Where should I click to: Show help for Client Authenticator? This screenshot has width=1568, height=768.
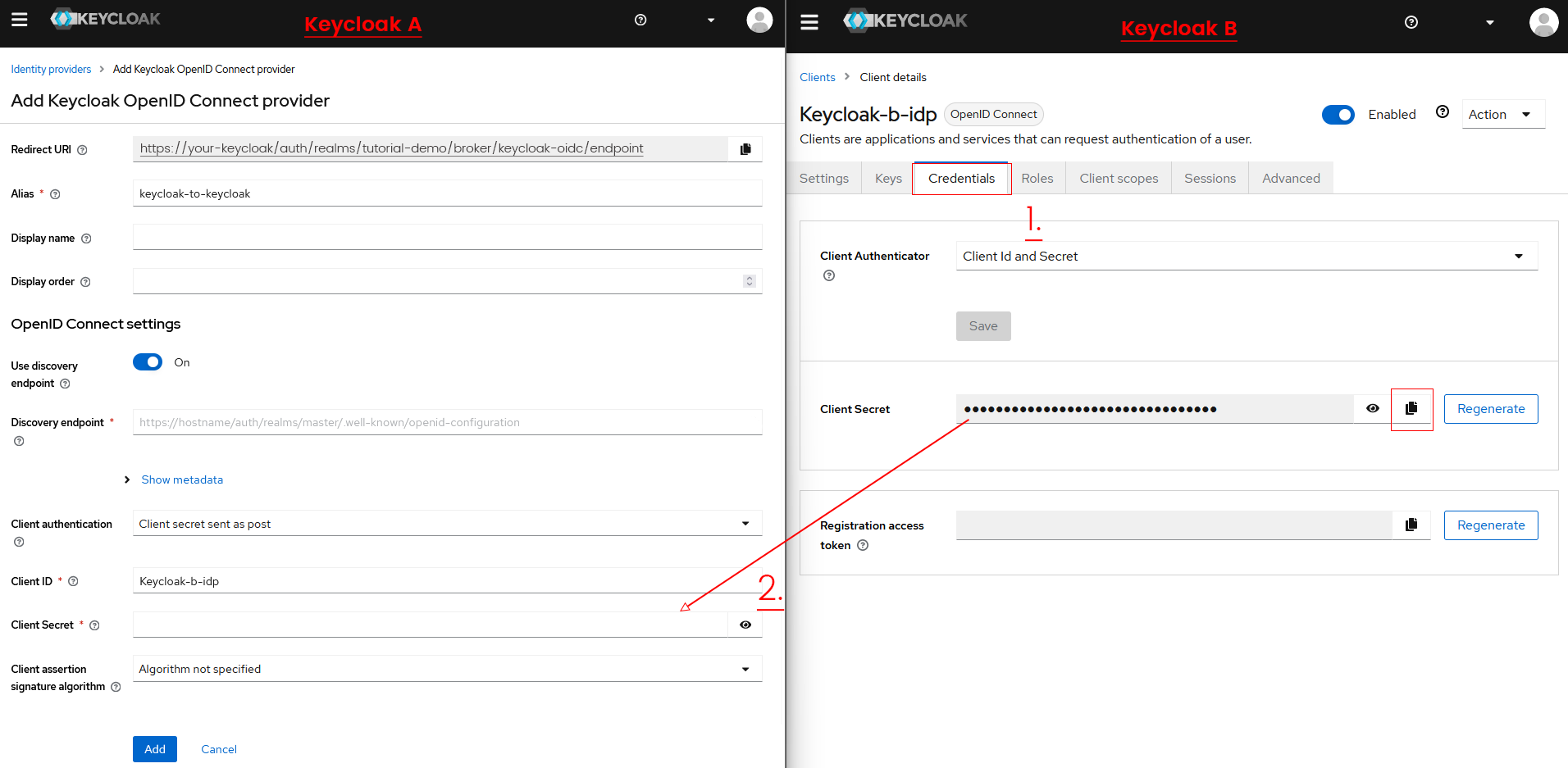tap(829, 275)
